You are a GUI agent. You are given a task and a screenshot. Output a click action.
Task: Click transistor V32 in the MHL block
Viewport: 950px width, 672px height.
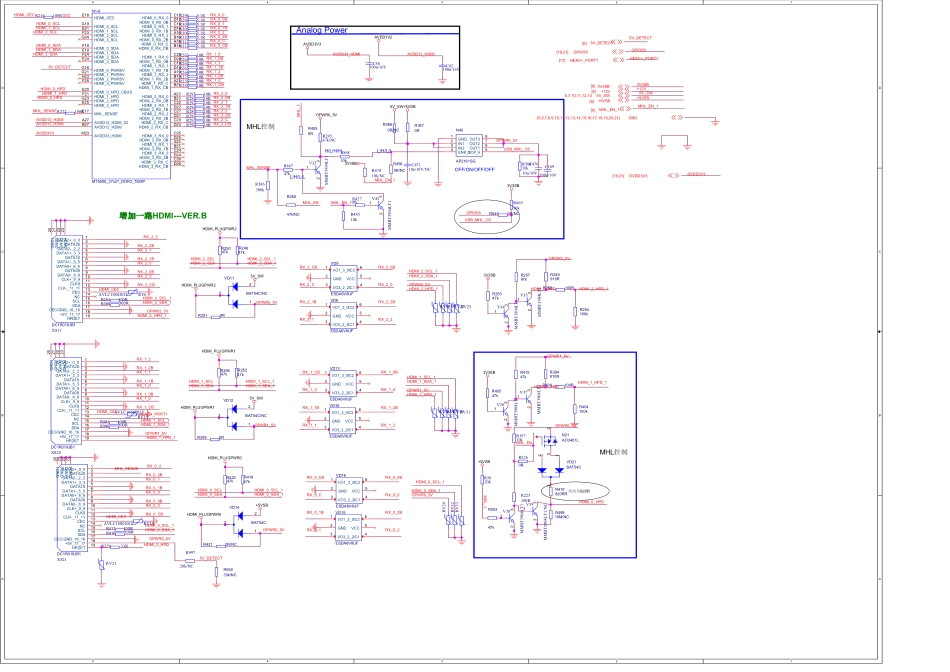[316, 169]
